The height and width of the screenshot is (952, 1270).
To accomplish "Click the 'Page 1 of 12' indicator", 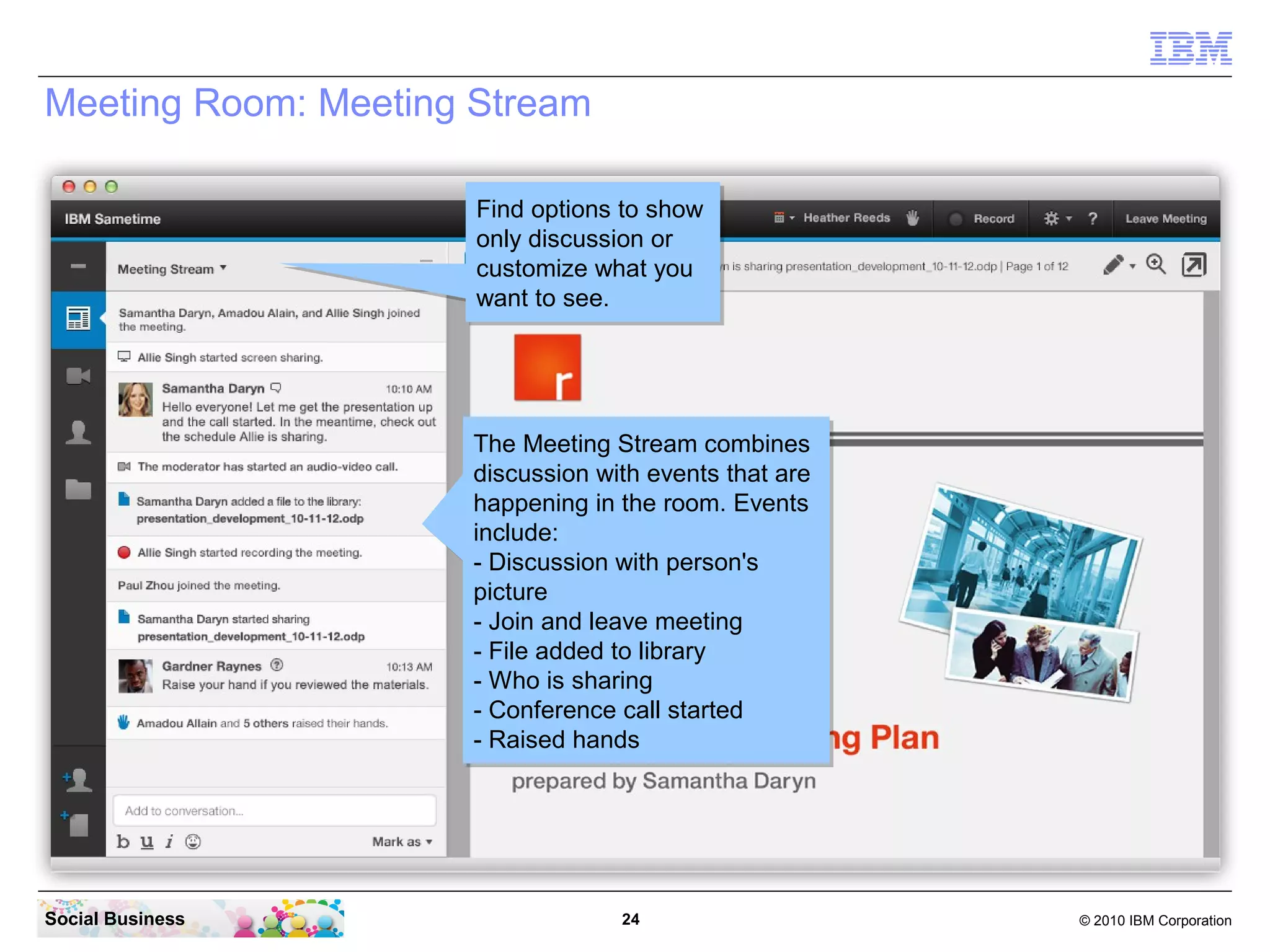I will click(1037, 267).
